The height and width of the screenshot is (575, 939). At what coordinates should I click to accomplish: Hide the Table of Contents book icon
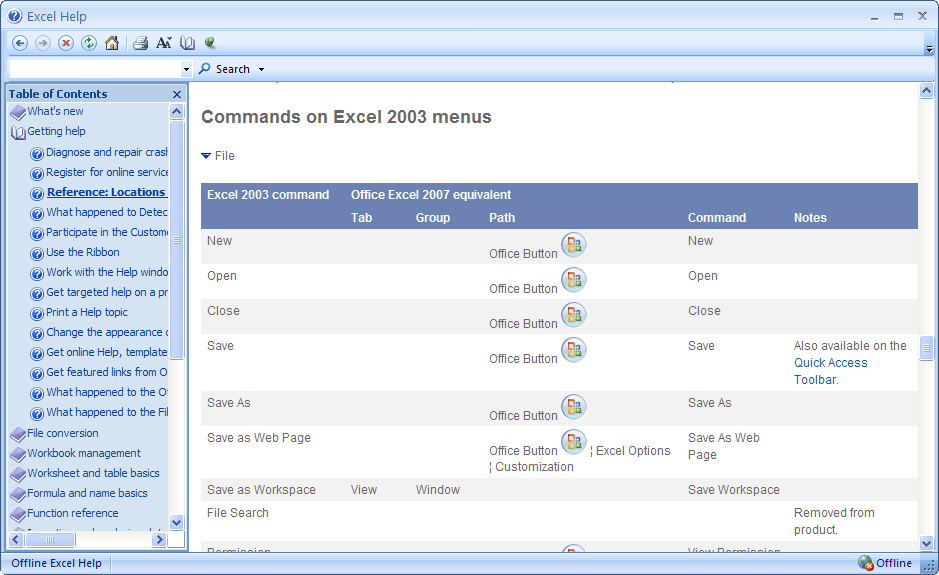point(187,43)
